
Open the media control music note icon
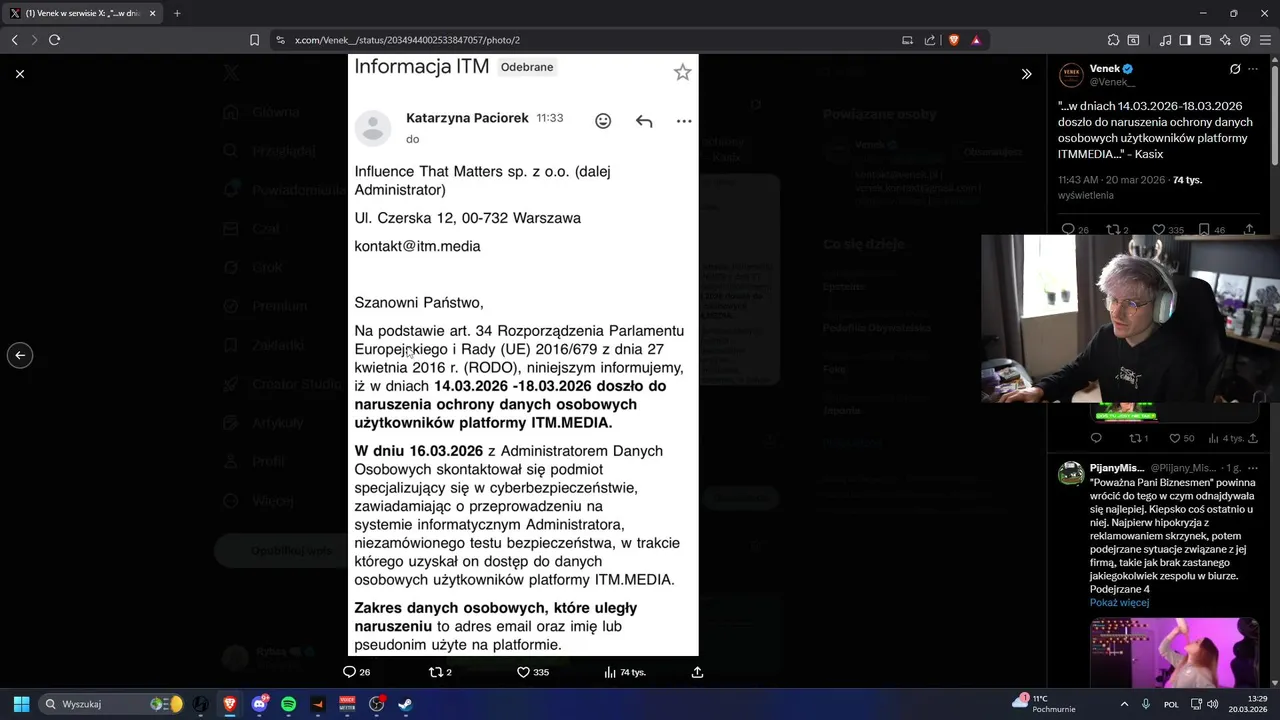1165,40
